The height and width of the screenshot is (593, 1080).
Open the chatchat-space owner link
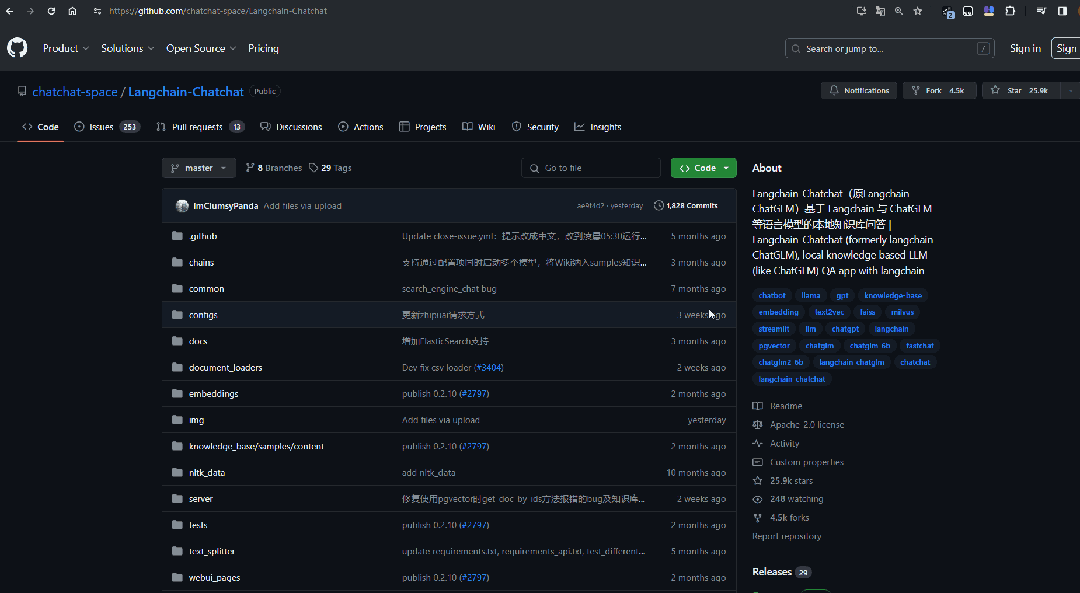[74, 92]
